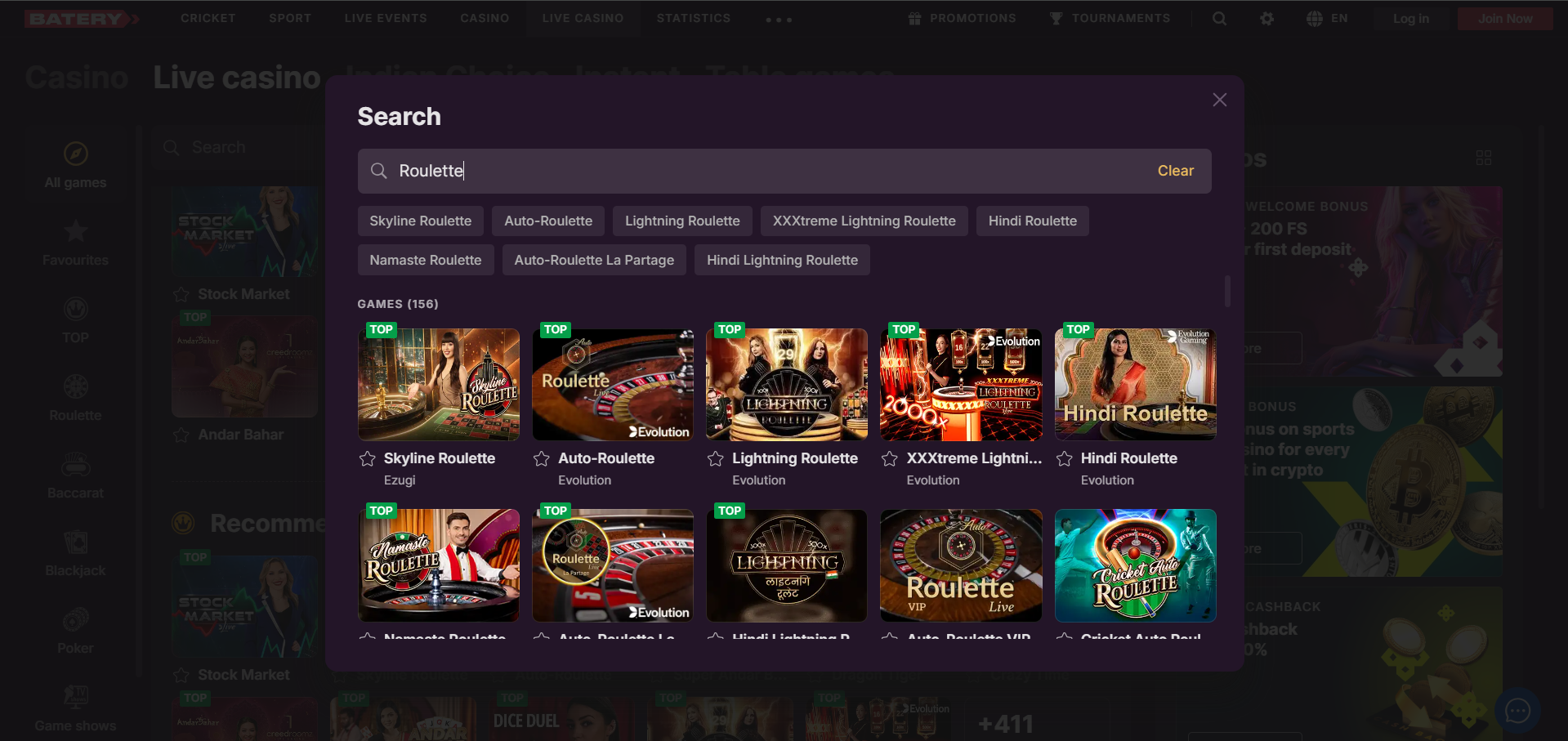This screenshot has height=741, width=1568.
Task: Expand the three-dots more menu
Action: tap(779, 20)
